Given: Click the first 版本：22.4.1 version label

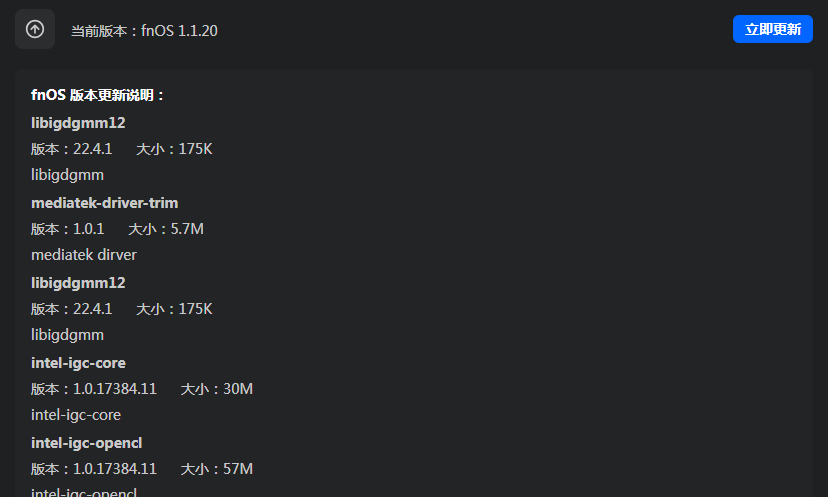Looking at the screenshot, I should point(71,149).
